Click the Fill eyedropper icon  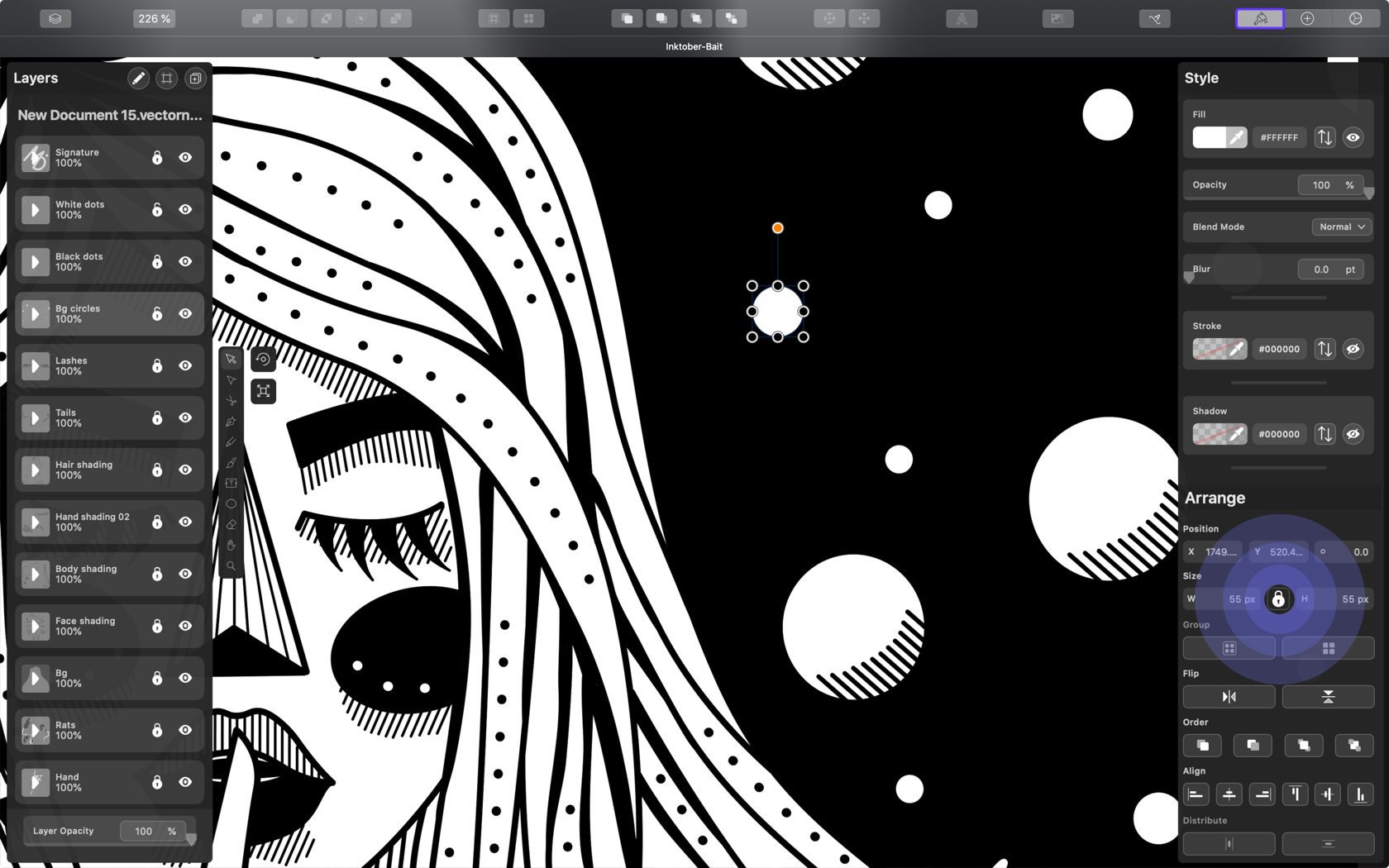1237,138
